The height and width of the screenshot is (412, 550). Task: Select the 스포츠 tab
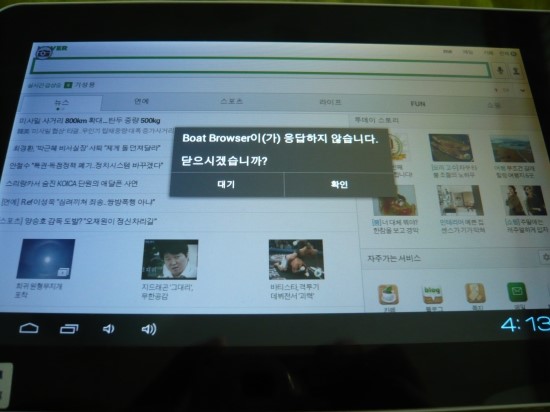232,101
